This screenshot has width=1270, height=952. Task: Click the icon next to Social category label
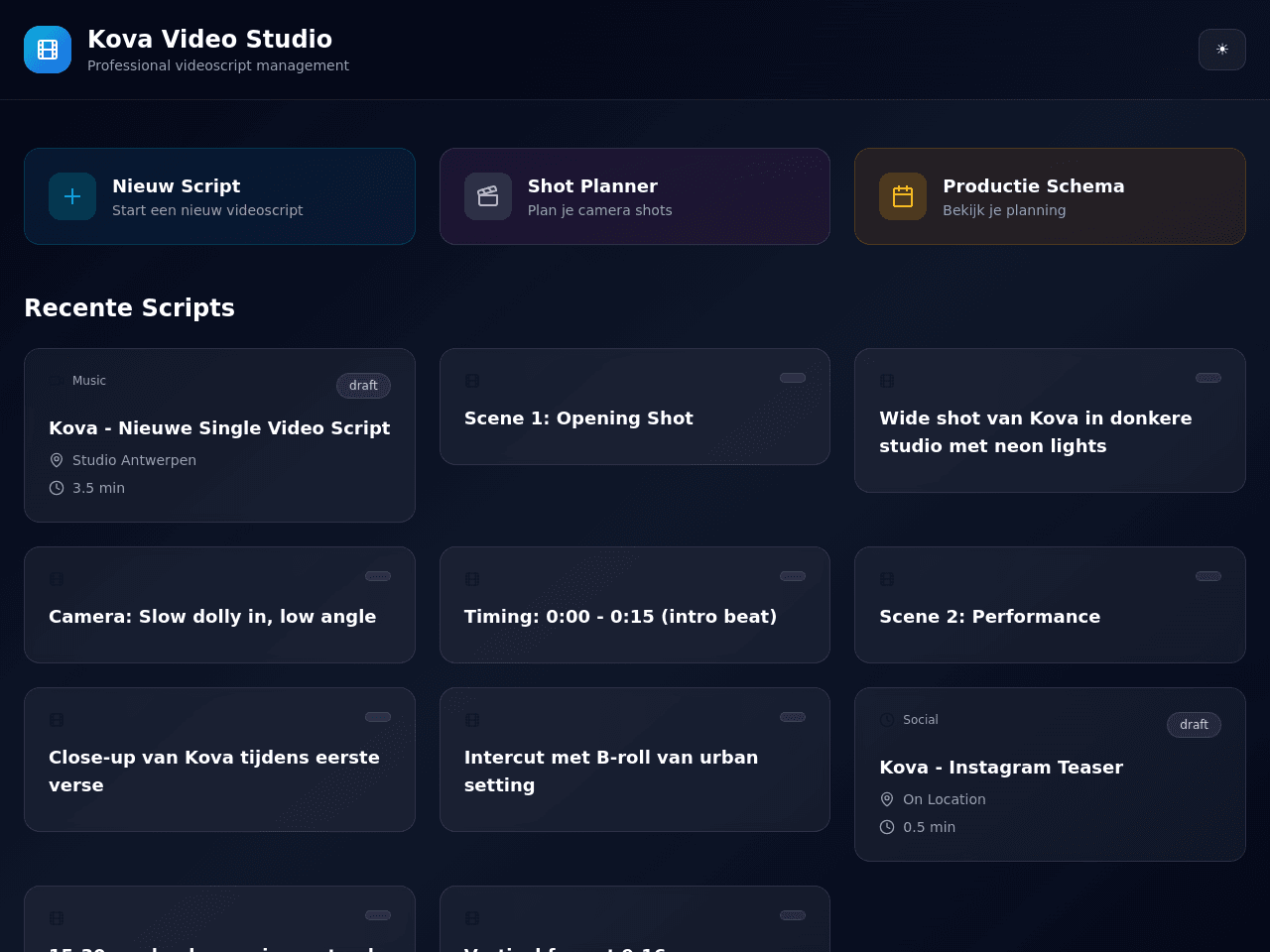click(x=887, y=720)
